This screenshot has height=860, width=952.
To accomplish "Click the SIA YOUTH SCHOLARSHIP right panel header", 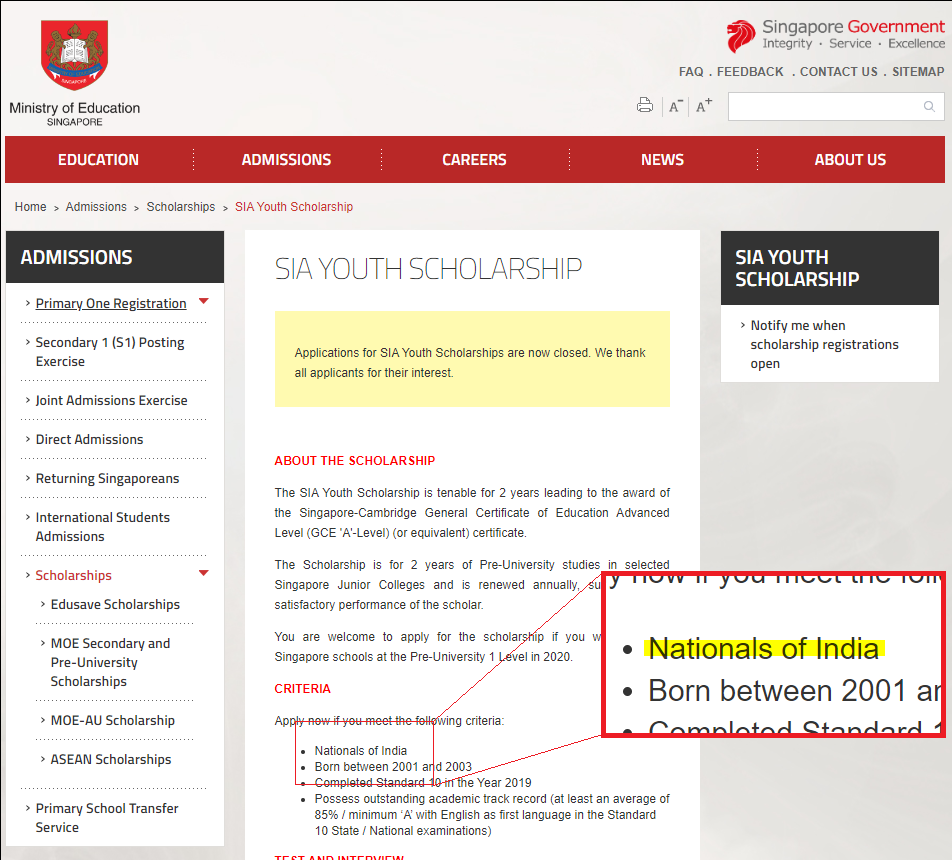I will [x=829, y=268].
